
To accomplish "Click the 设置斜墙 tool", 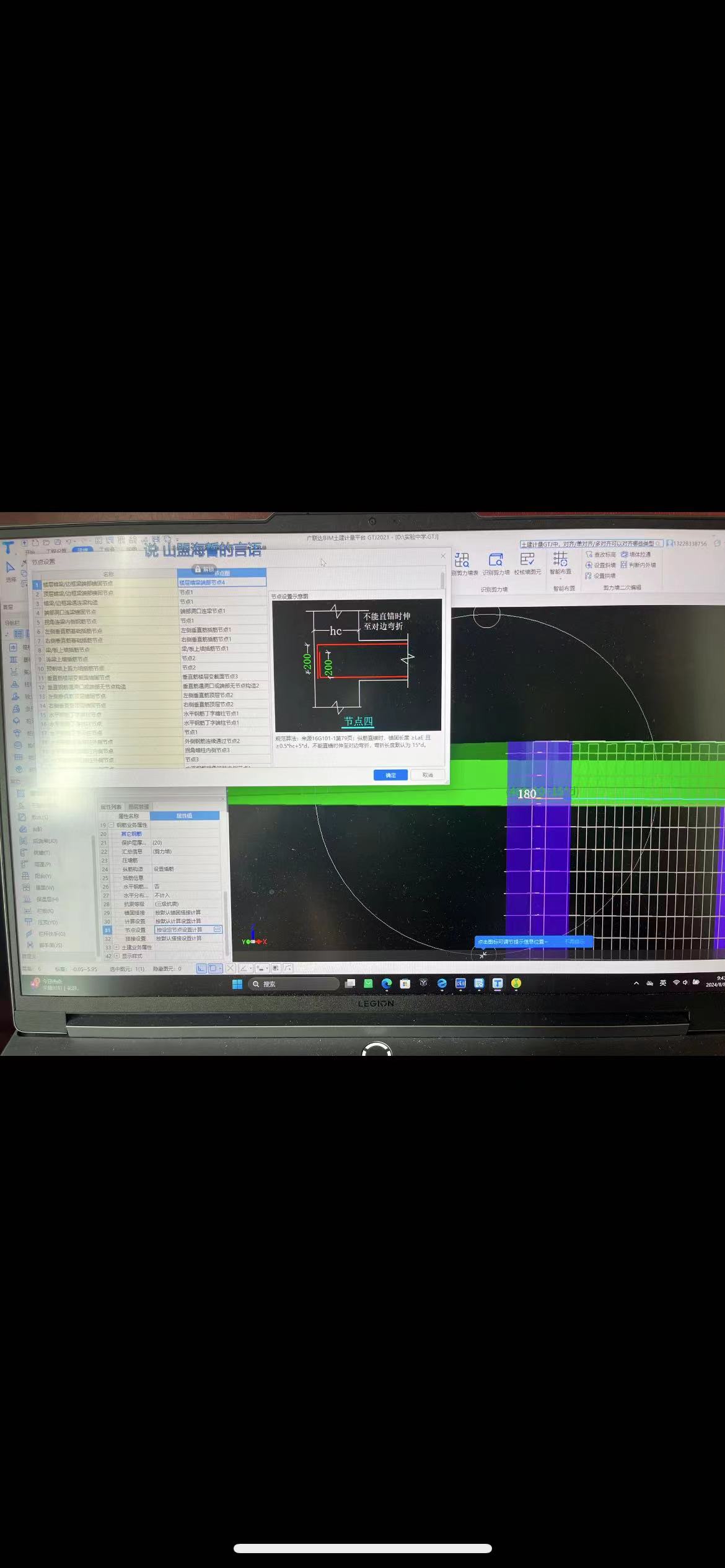I will (x=600, y=565).
